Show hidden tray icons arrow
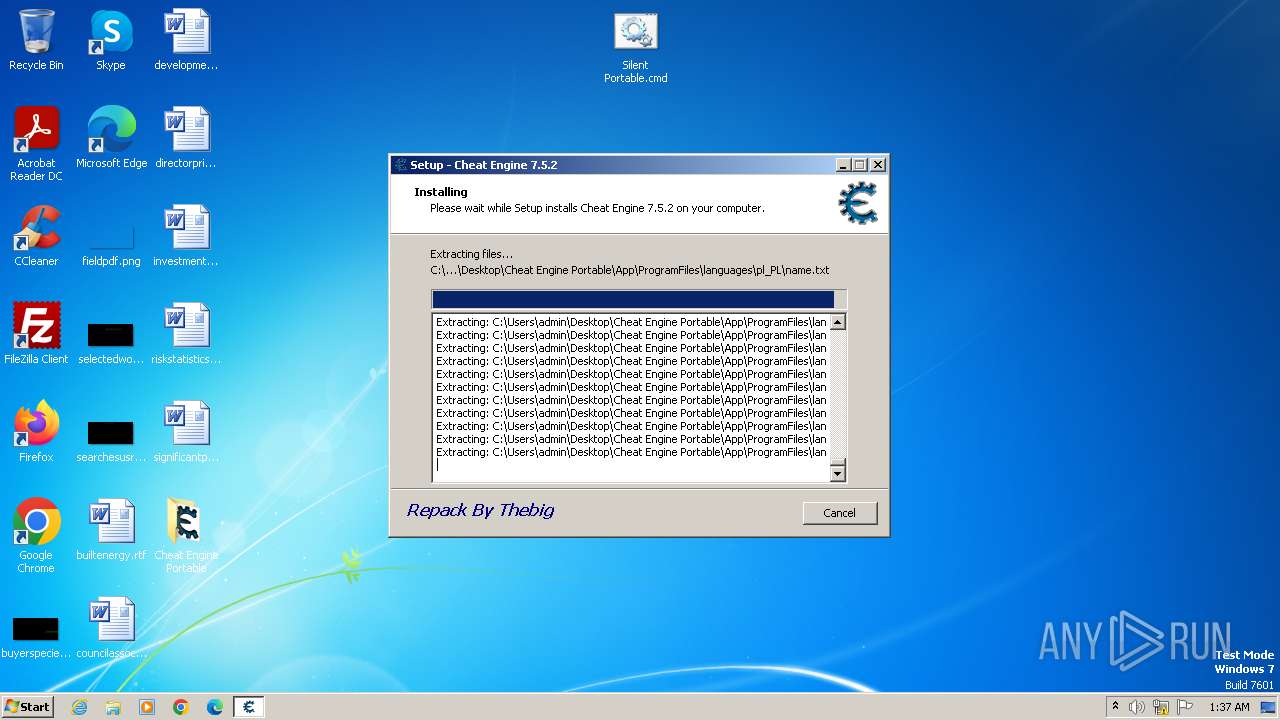The width and height of the screenshot is (1280, 720). point(1115,706)
